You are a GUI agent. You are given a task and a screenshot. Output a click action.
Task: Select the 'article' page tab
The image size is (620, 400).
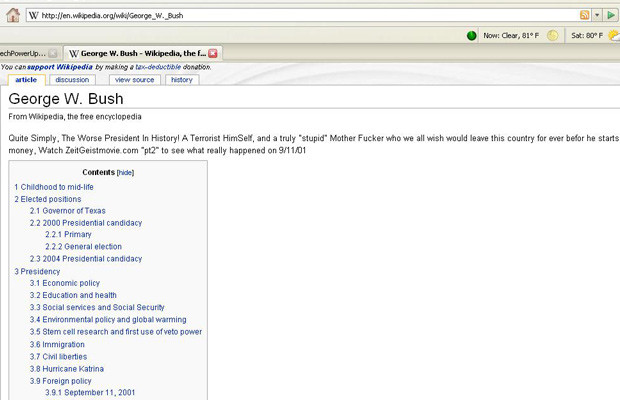(x=26, y=79)
